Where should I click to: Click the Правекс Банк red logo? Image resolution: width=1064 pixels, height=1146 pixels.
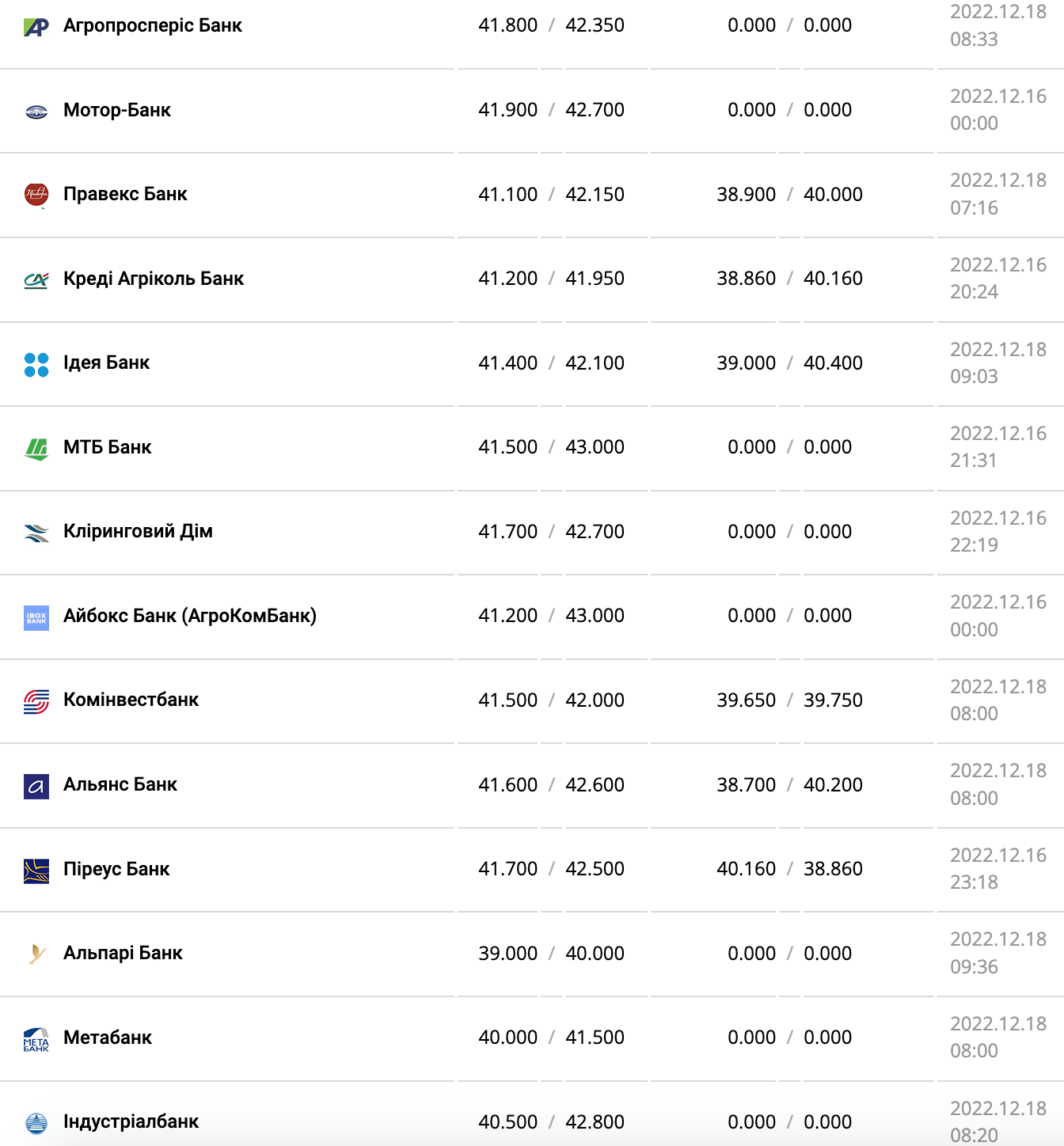(x=36, y=194)
